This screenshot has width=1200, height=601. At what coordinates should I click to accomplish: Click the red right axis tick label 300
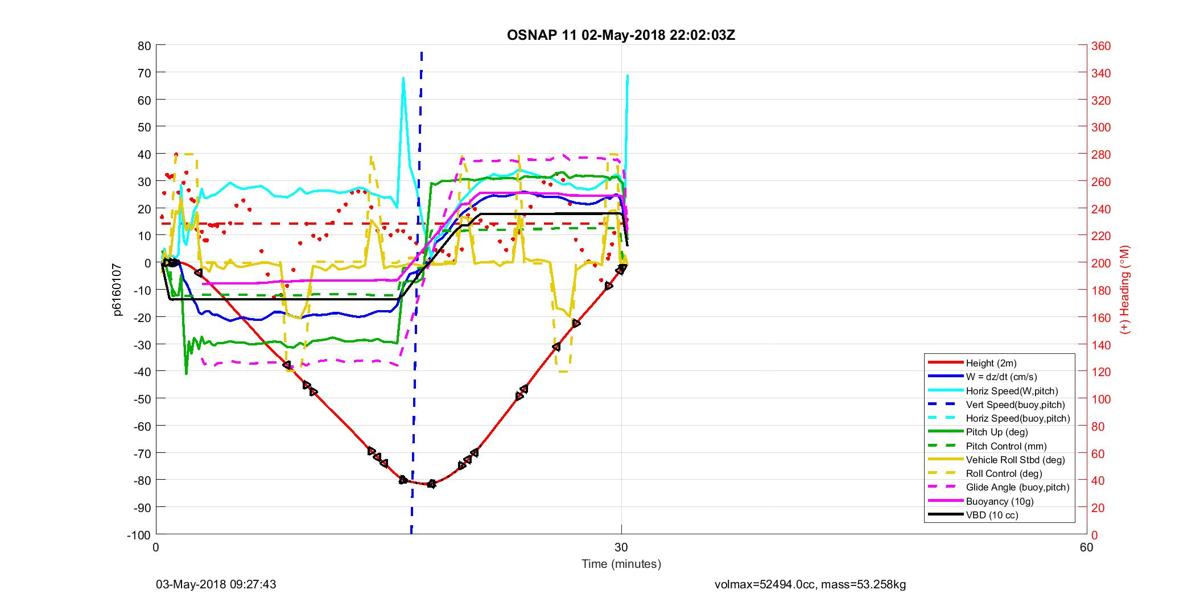(1100, 128)
